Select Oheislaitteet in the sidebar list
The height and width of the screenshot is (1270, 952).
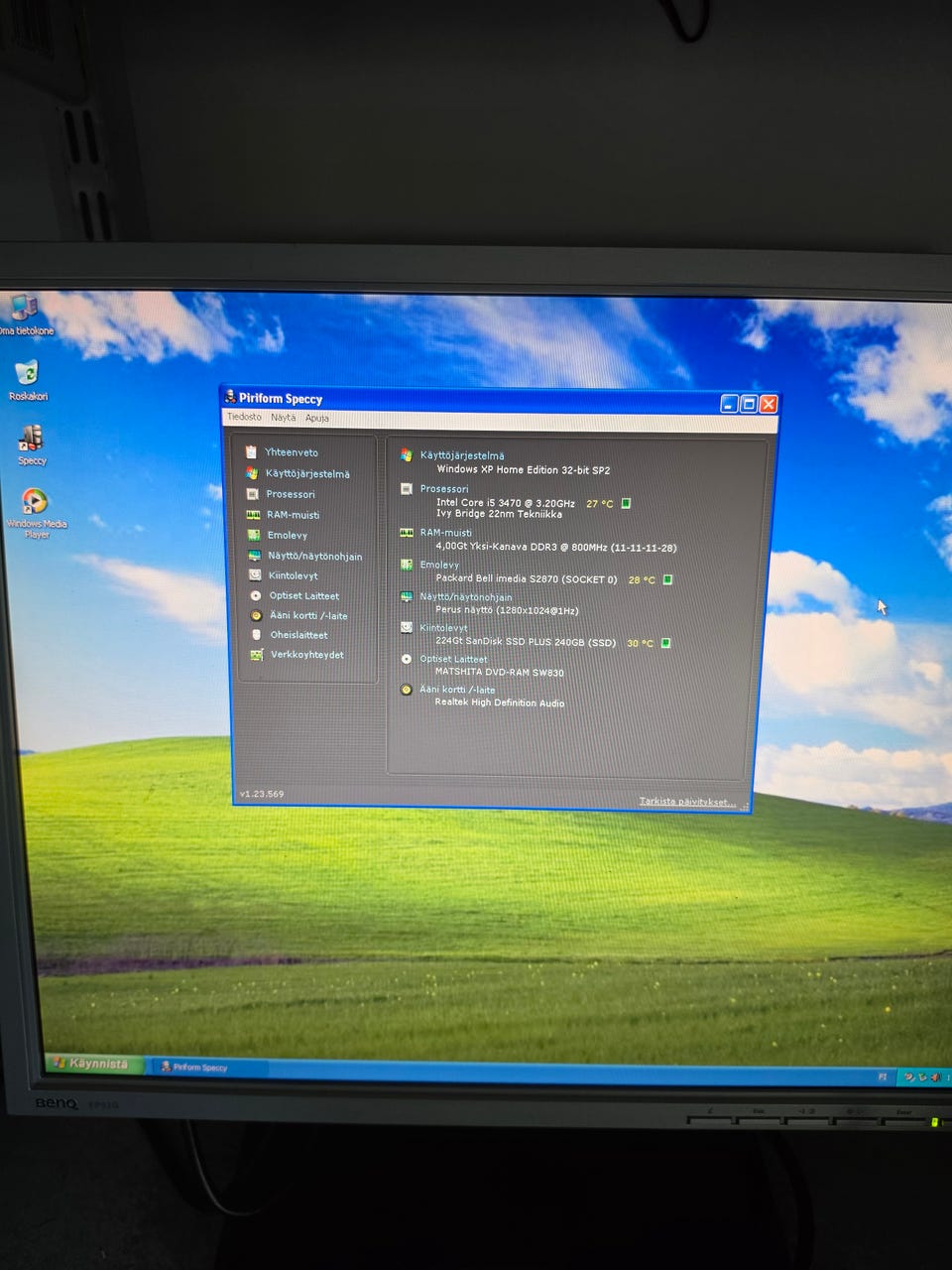coord(298,635)
